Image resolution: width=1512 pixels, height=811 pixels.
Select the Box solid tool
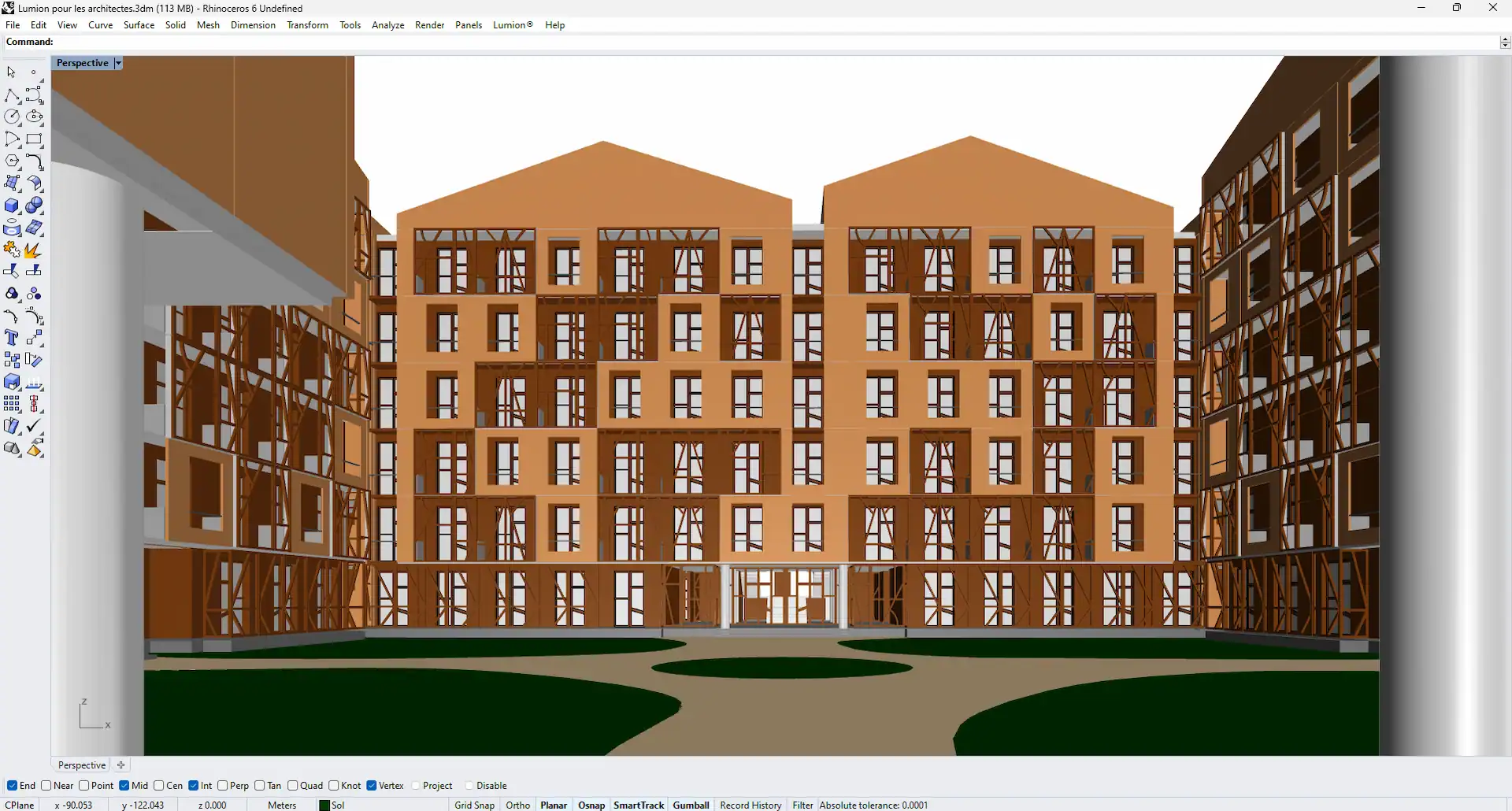[x=12, y=206]
